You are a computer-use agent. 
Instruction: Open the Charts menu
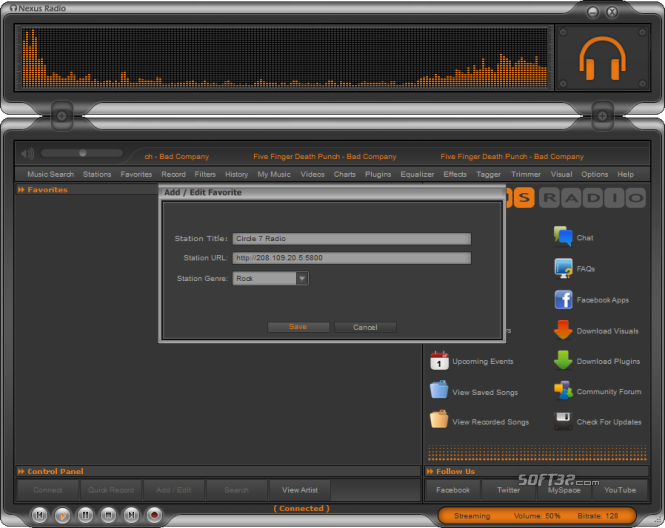tap(345, 174)
